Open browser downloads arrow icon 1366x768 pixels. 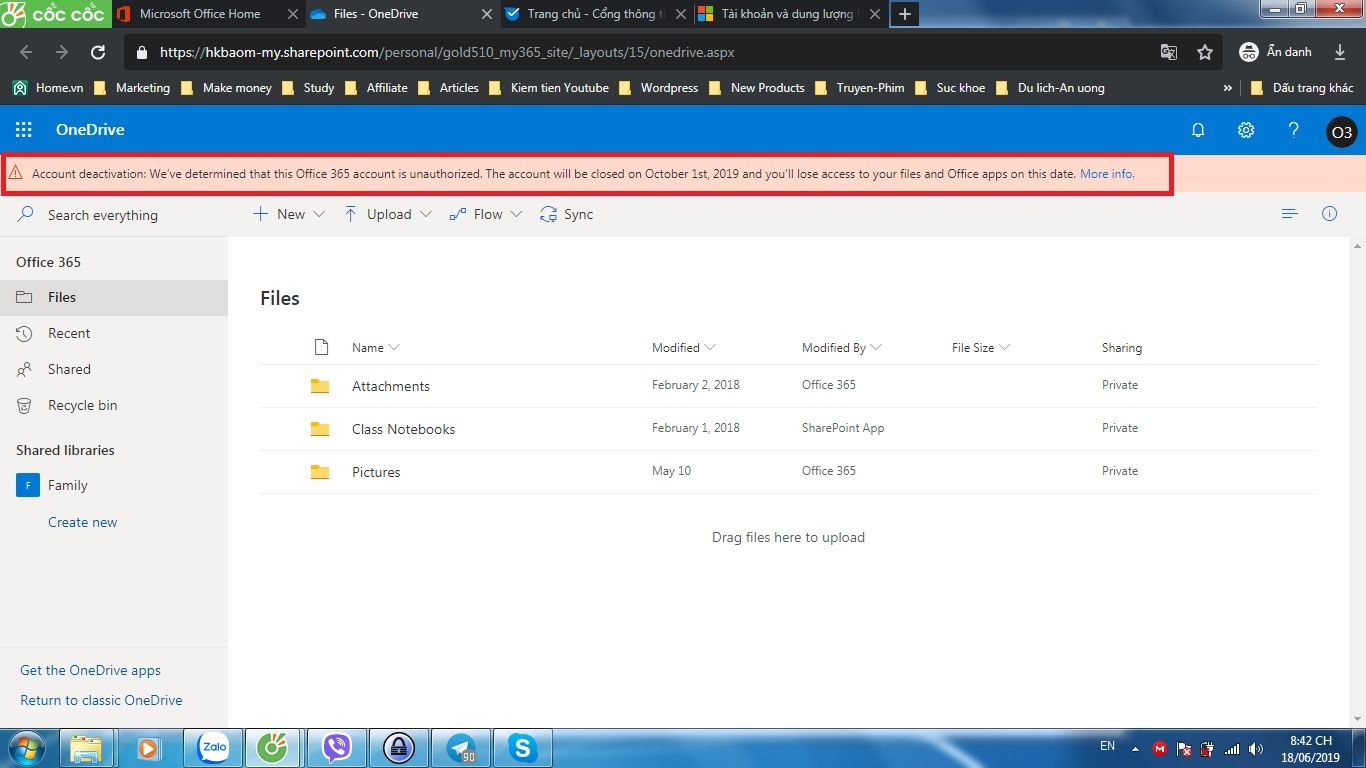tap(1340, 52)
